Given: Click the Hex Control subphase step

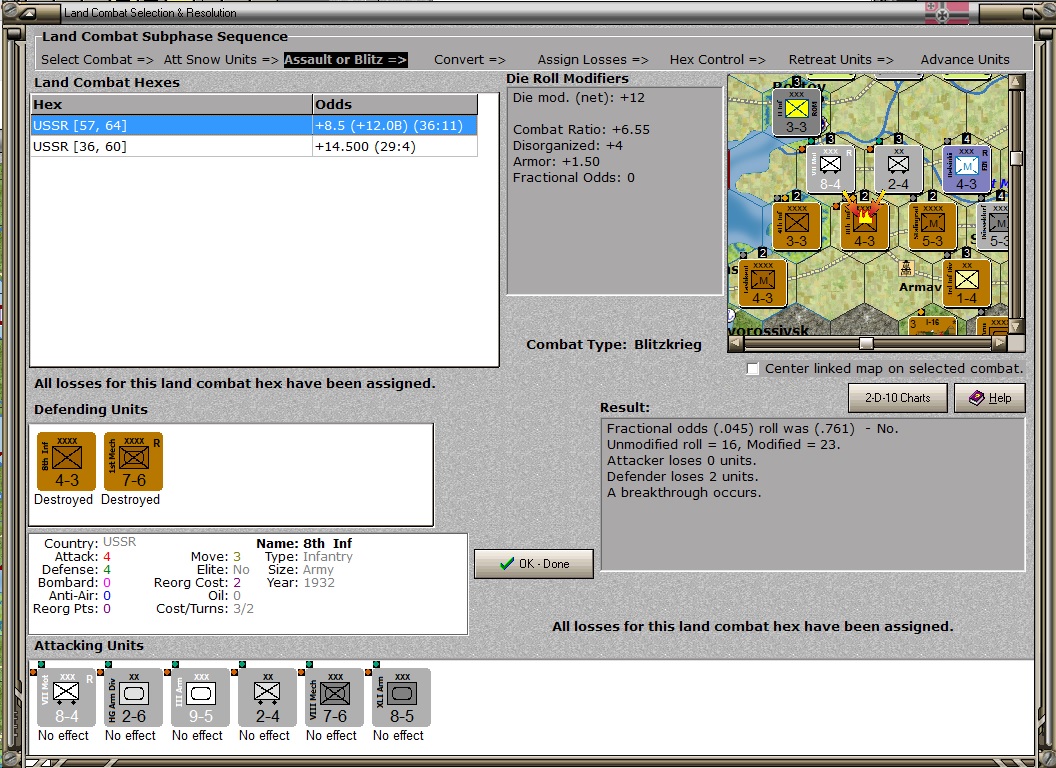Looking at the screenshot, I should (717, 59).
